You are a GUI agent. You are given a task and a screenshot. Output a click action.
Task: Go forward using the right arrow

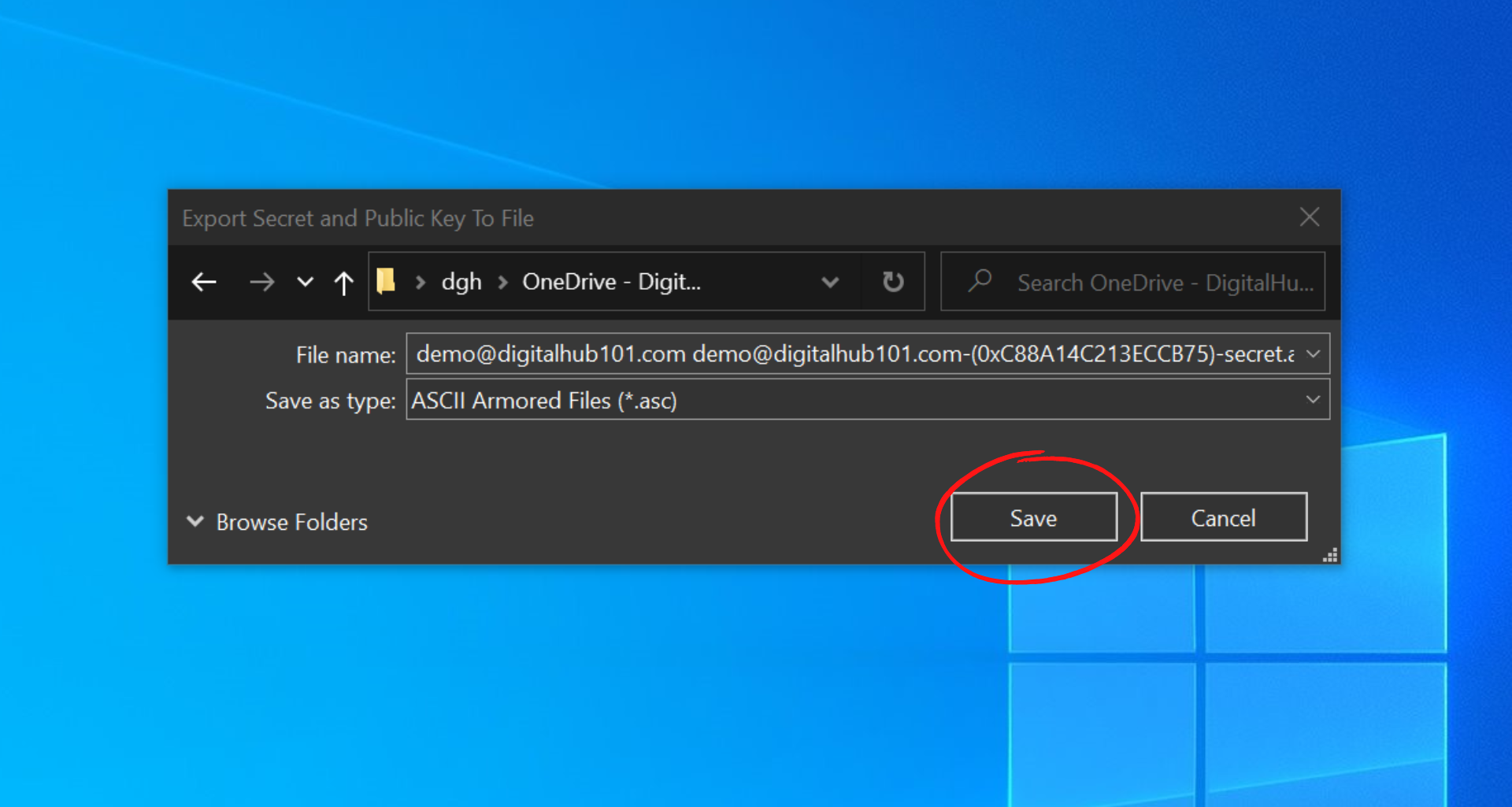[x=261, y=282]
